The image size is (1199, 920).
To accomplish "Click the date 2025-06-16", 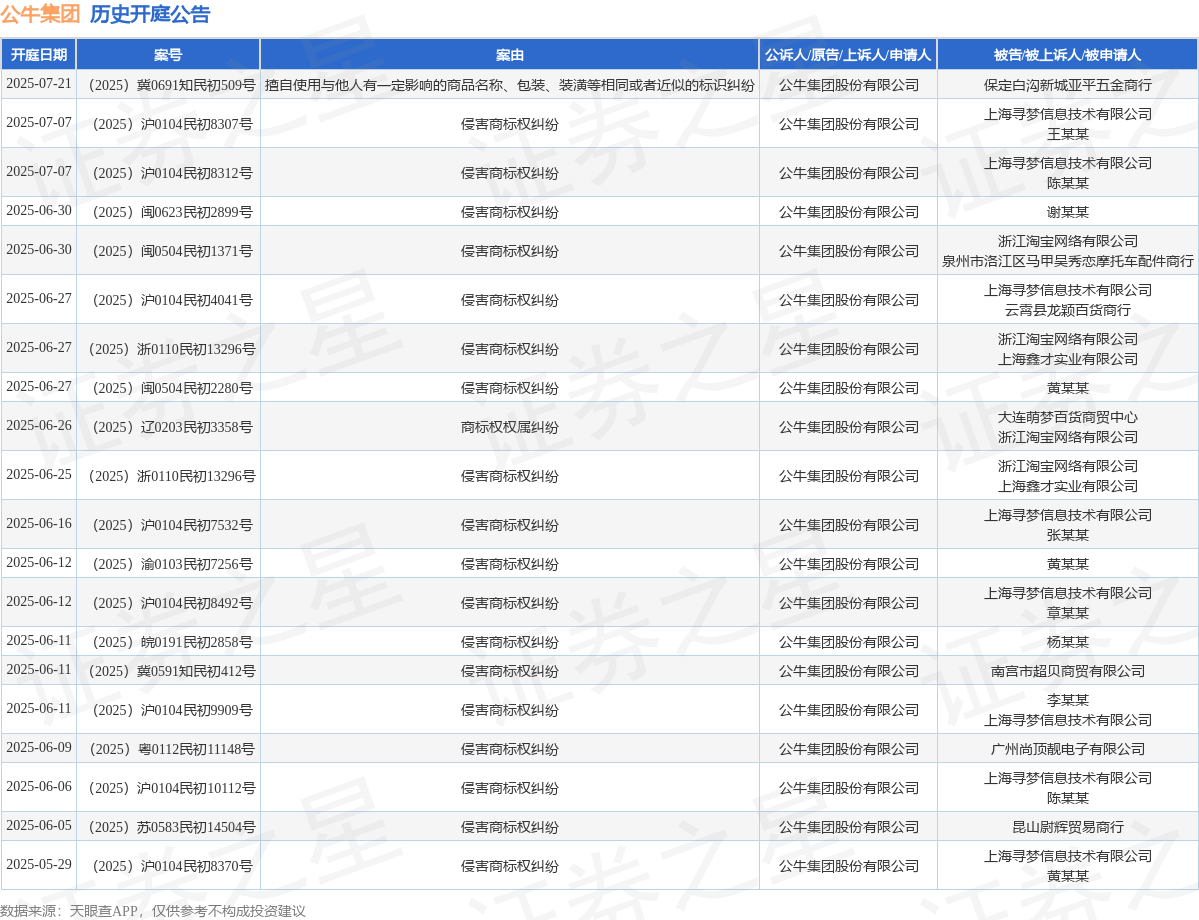I will 39,523.
